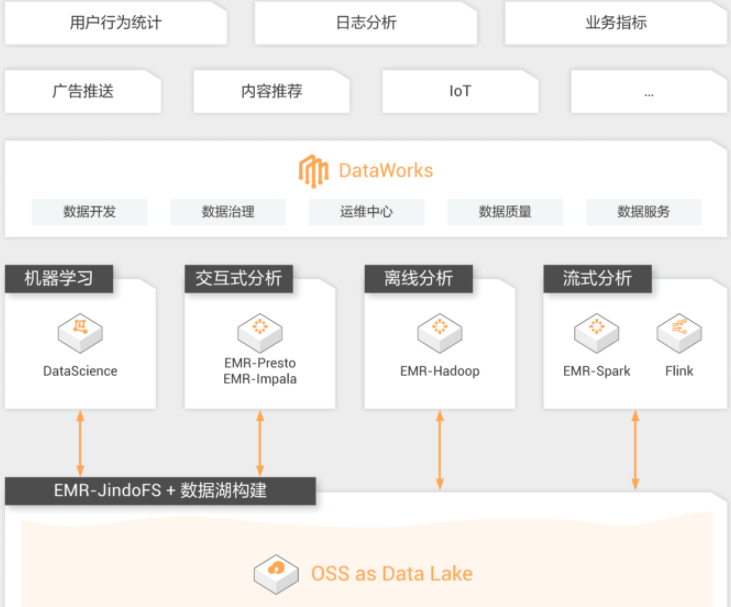Click the 数据质量 box
This screenshot has height=607, width=731.
[x=505, y=212]
